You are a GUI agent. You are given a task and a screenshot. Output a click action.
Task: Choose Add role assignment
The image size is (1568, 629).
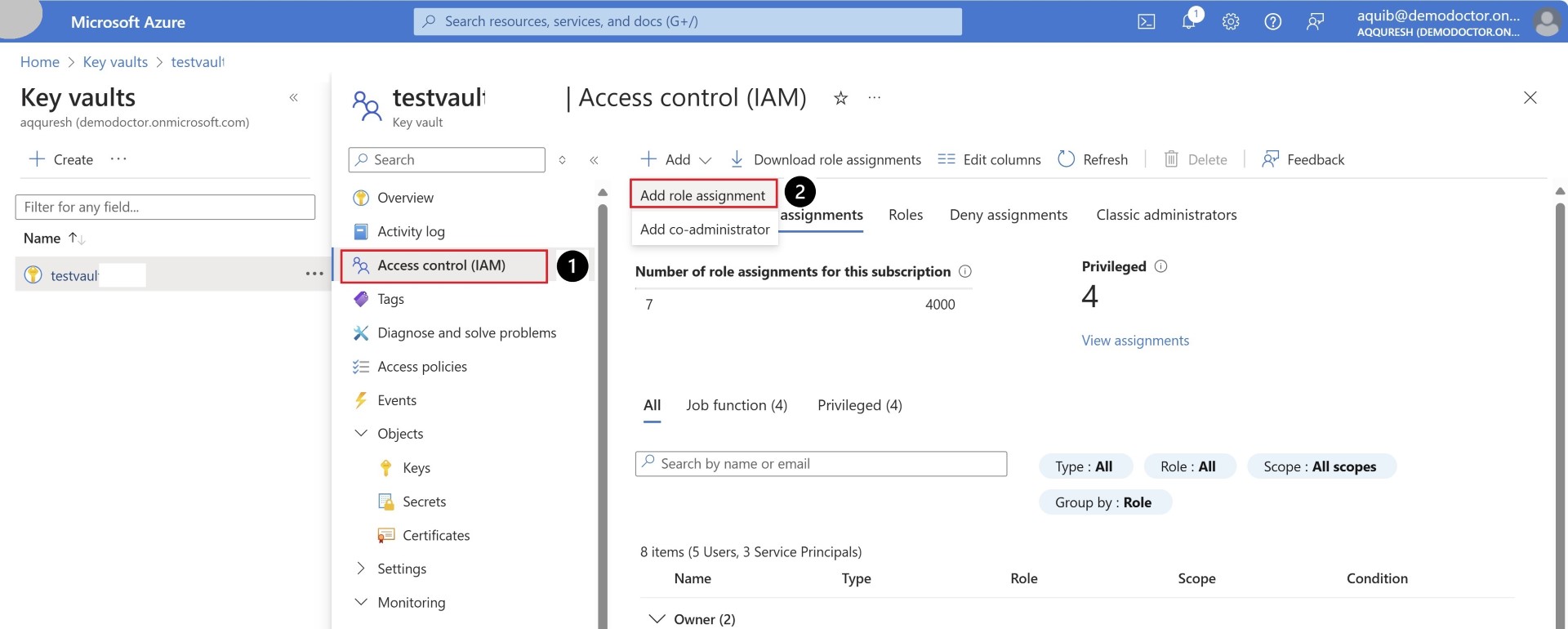[703, 195]
